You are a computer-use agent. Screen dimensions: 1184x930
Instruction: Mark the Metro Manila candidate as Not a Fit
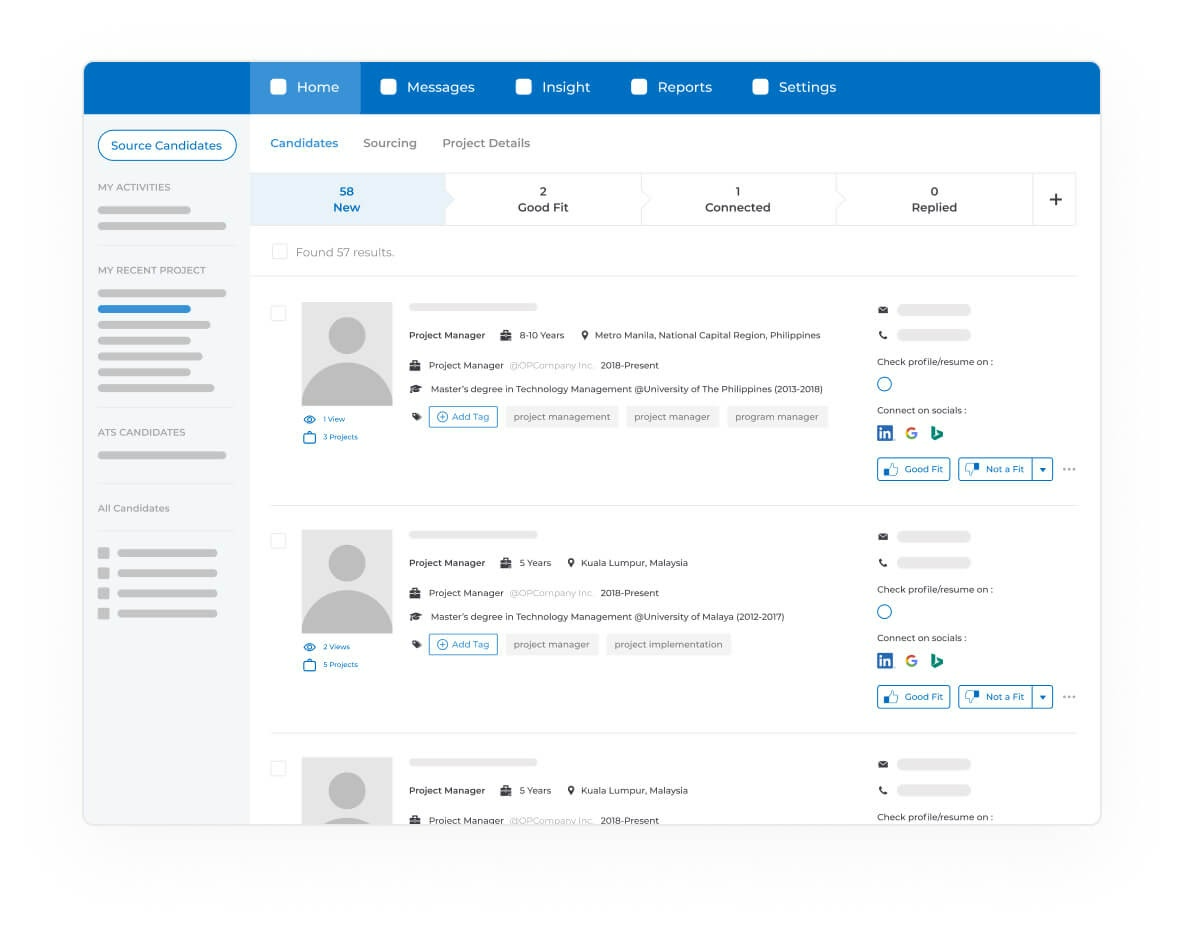[995, 470]
